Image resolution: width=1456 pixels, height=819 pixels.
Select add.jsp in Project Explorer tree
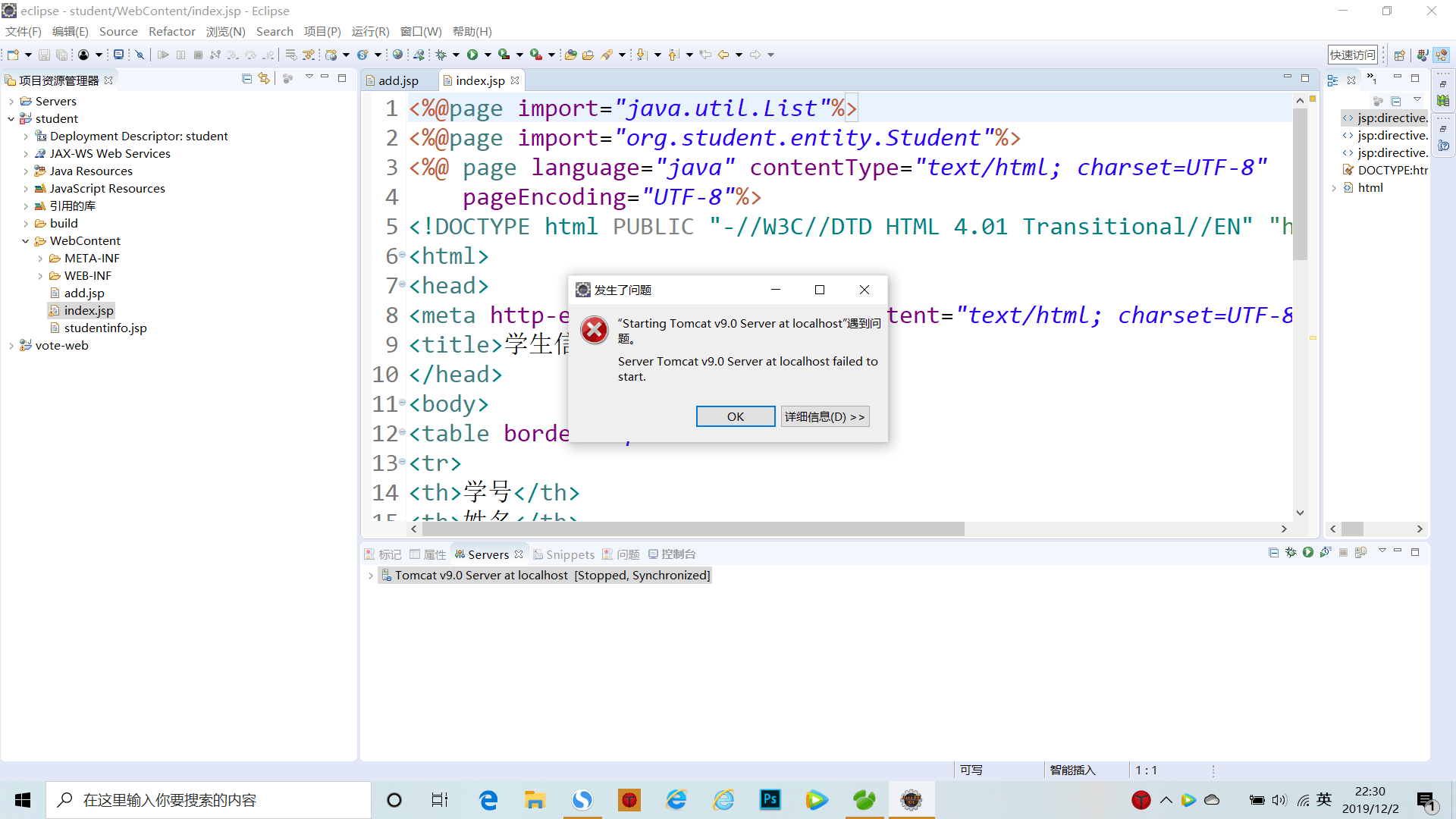(x=84, y=293)
